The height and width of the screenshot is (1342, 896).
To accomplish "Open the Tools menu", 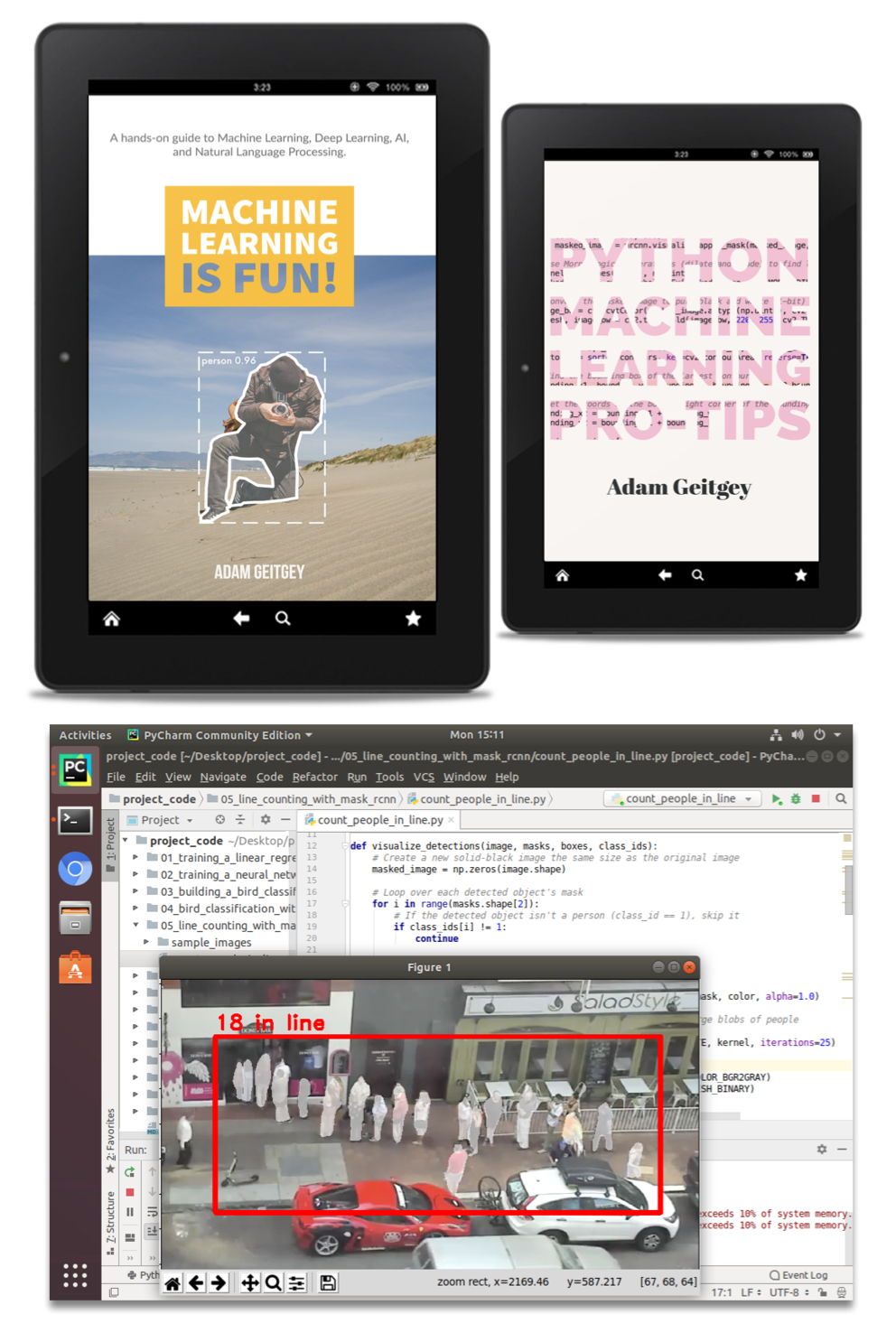I will coord(389,777).
